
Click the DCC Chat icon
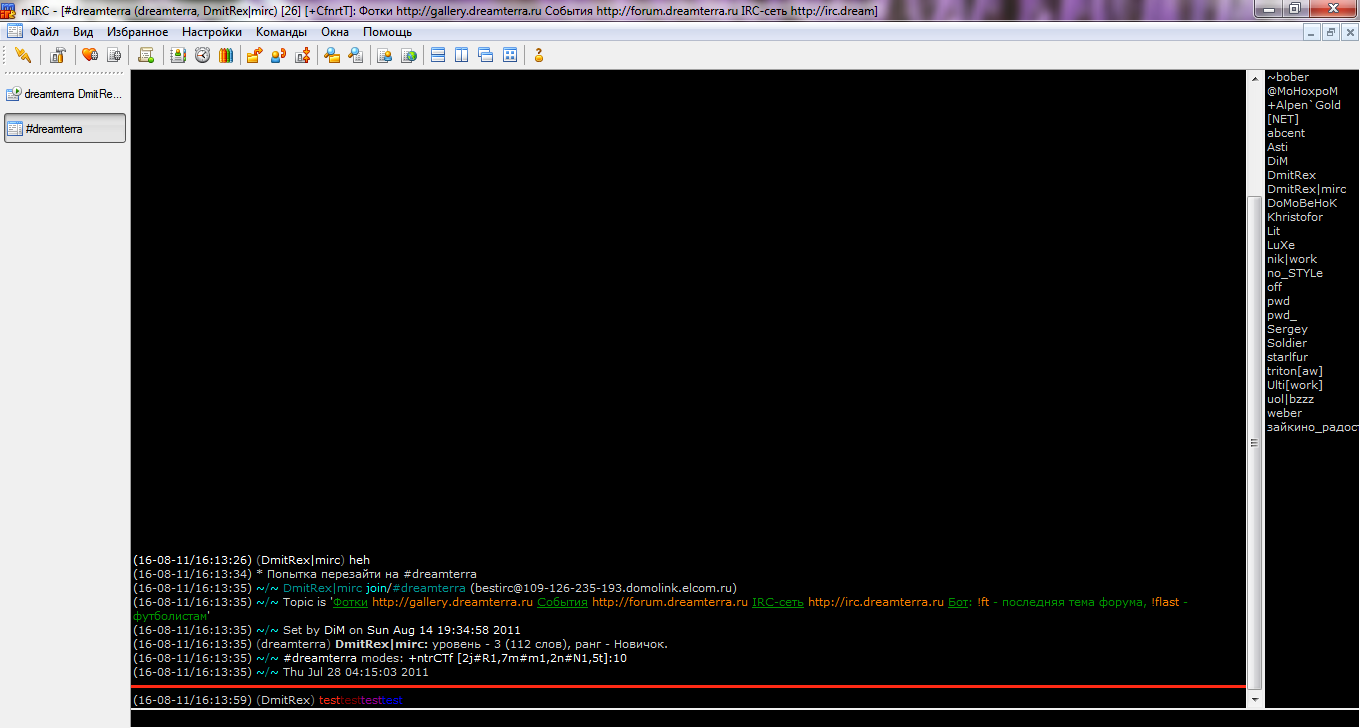point(278,55)
